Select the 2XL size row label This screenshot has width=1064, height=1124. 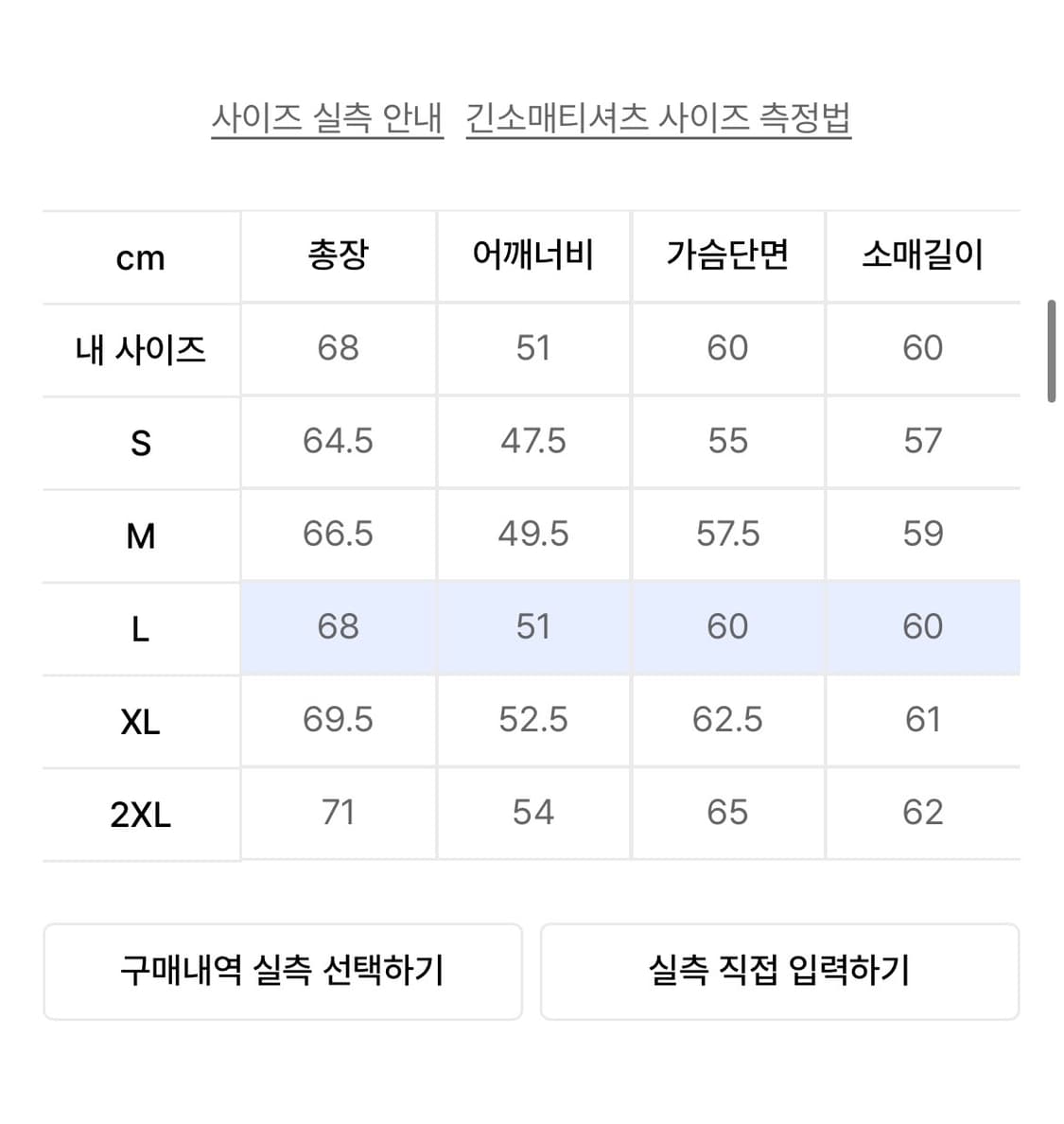coord(140,814)
